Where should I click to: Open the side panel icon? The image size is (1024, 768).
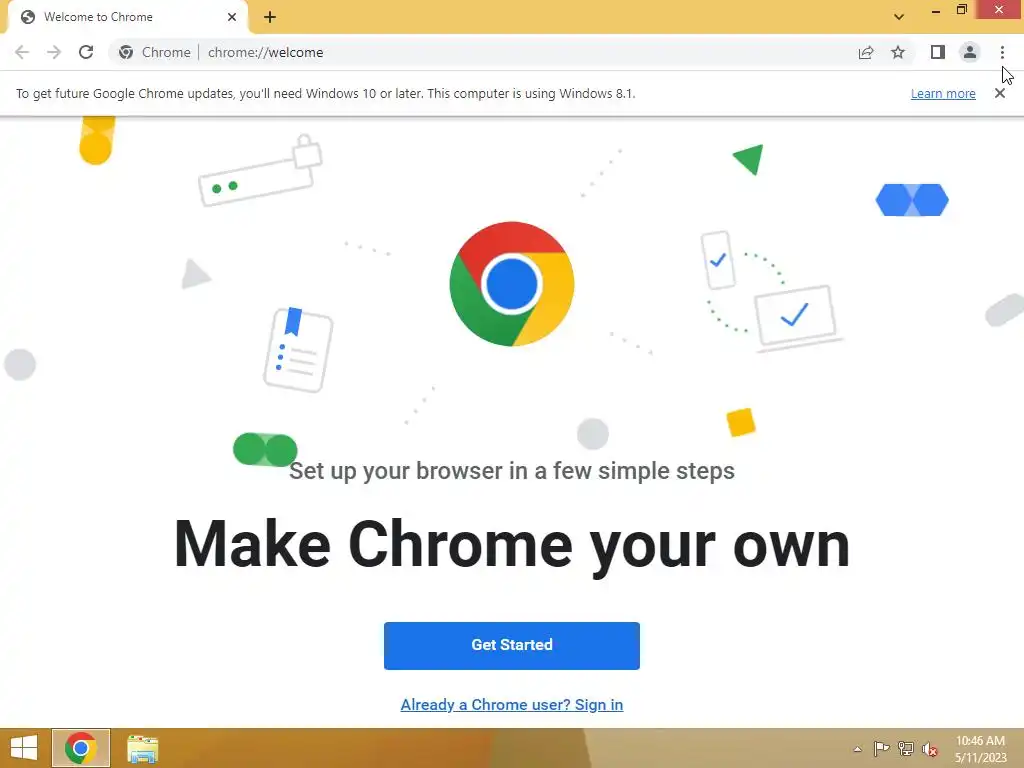click(938, 52)
